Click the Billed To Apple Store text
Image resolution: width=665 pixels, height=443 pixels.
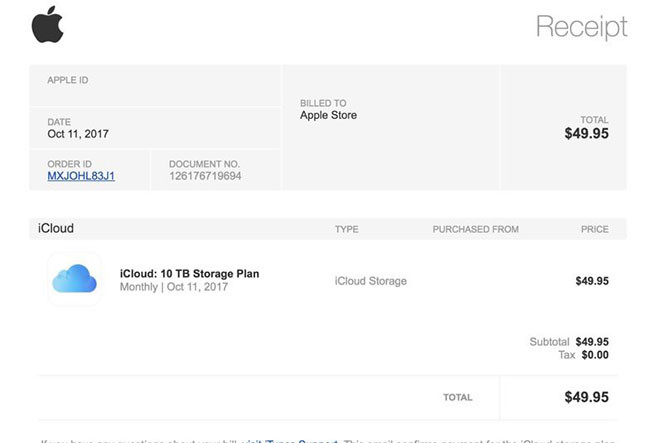click(x=328, y=115)
